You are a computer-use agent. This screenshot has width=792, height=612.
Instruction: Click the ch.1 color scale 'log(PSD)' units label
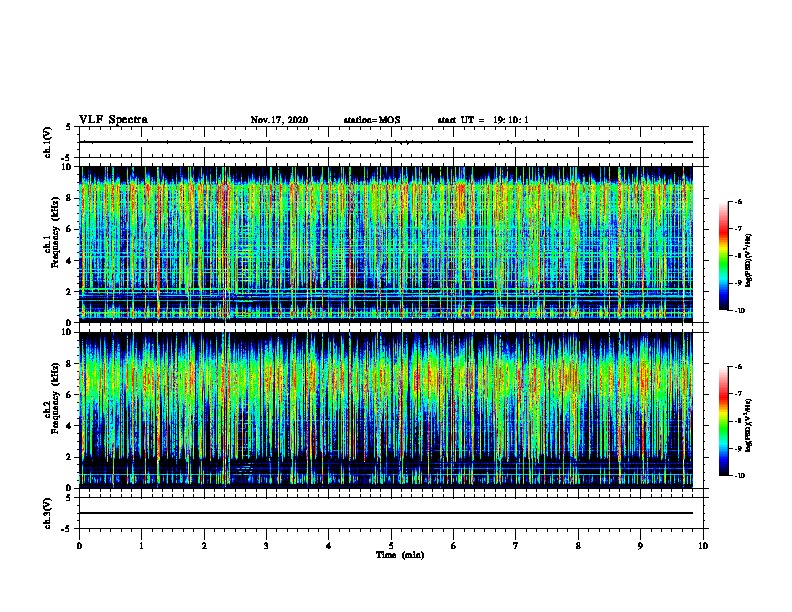[x=748, y=261]
